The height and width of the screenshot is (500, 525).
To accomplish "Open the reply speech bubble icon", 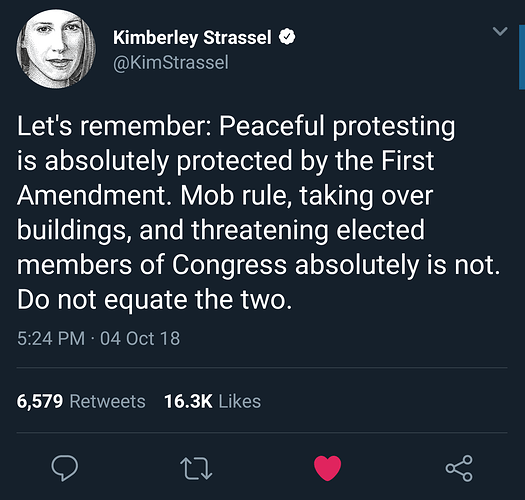I will pos(65,468).
